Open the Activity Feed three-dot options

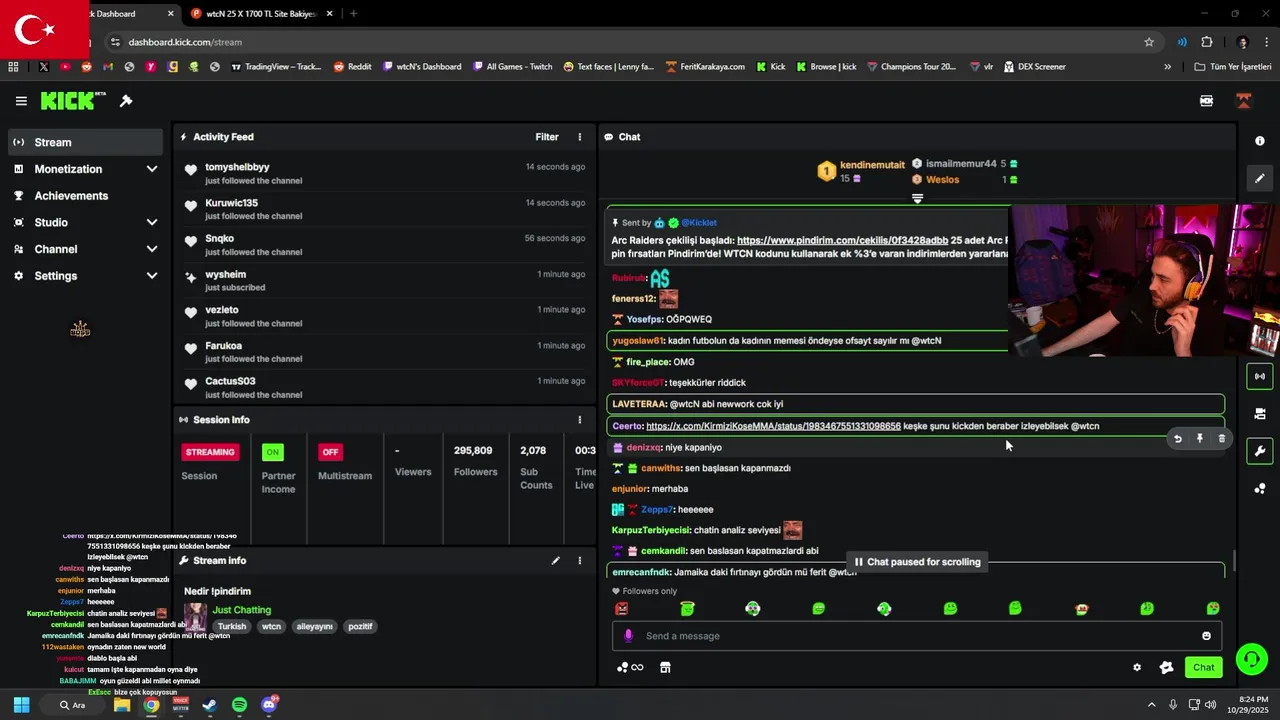click(579, 137)
